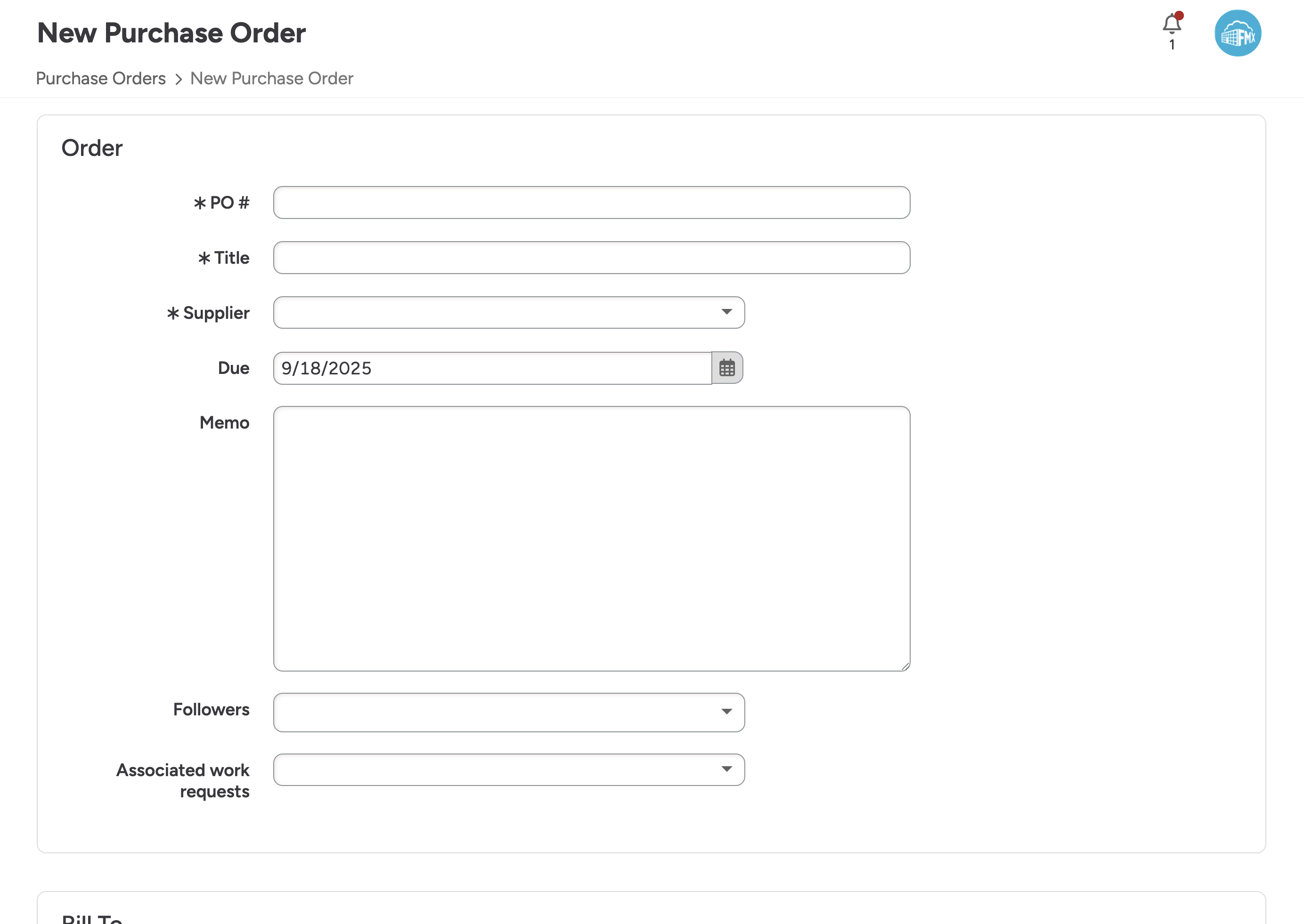Click the breadcrumb chevron separator
This screenshot has width=1304, height=924.
tap(178, 79)
